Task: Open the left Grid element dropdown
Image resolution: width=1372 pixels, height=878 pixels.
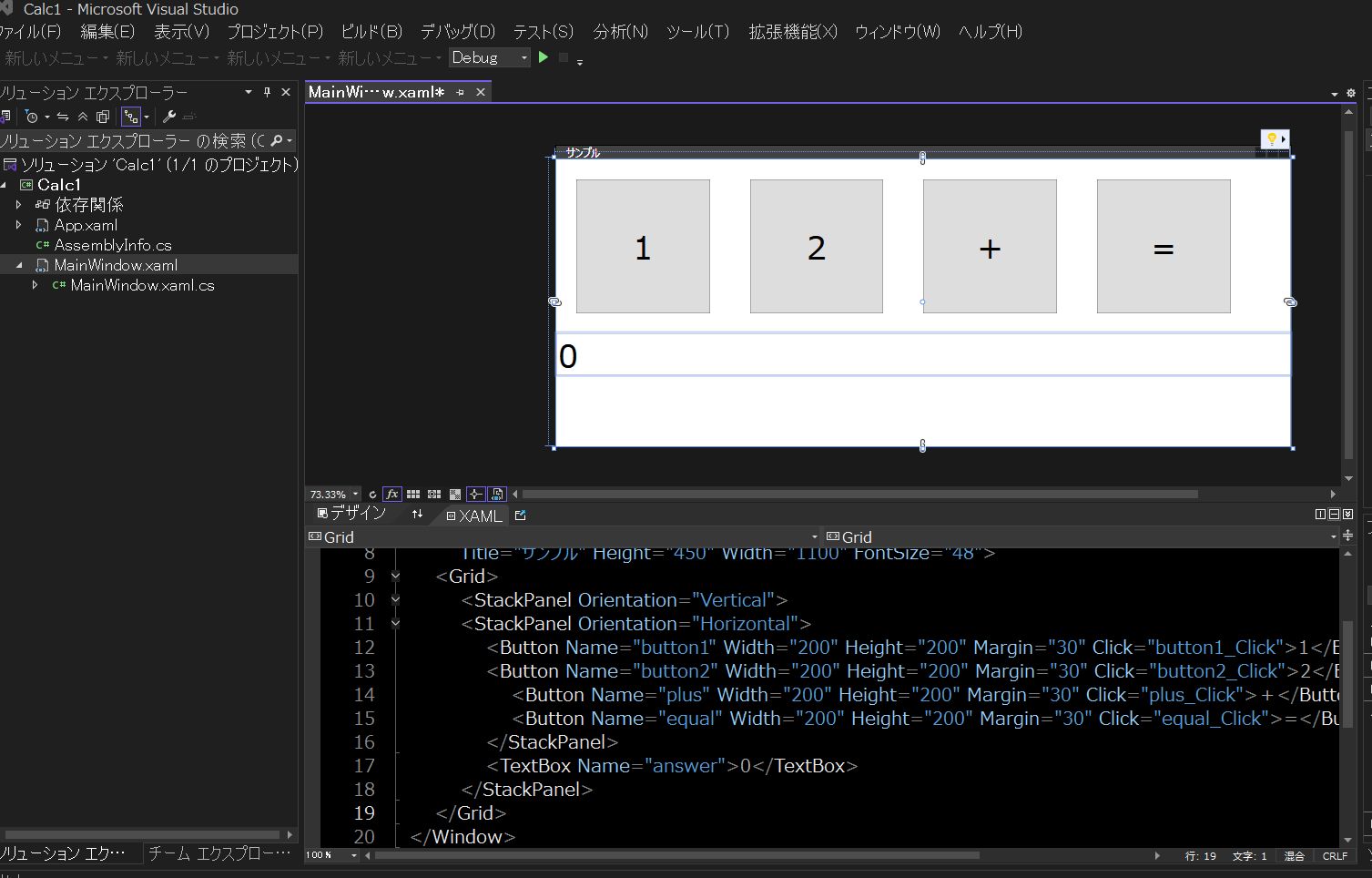Action: click(815, 537)
